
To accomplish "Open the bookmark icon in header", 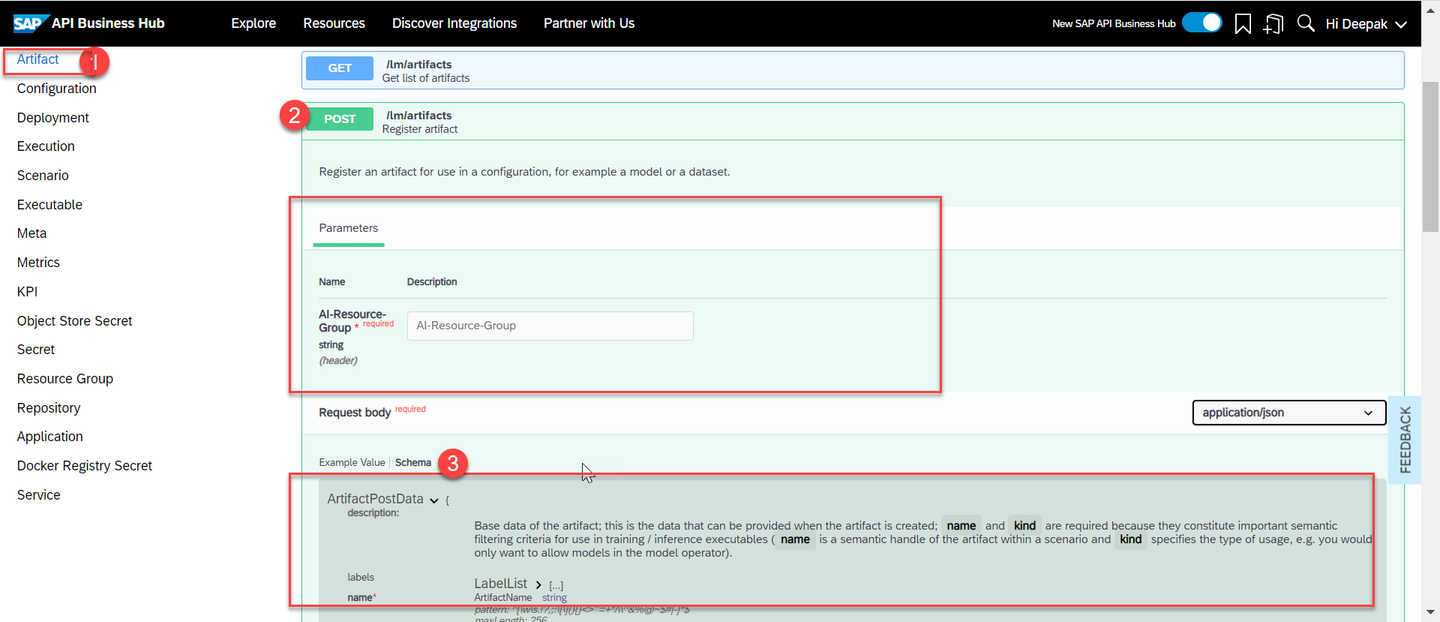I will (x=1243, y=24).
